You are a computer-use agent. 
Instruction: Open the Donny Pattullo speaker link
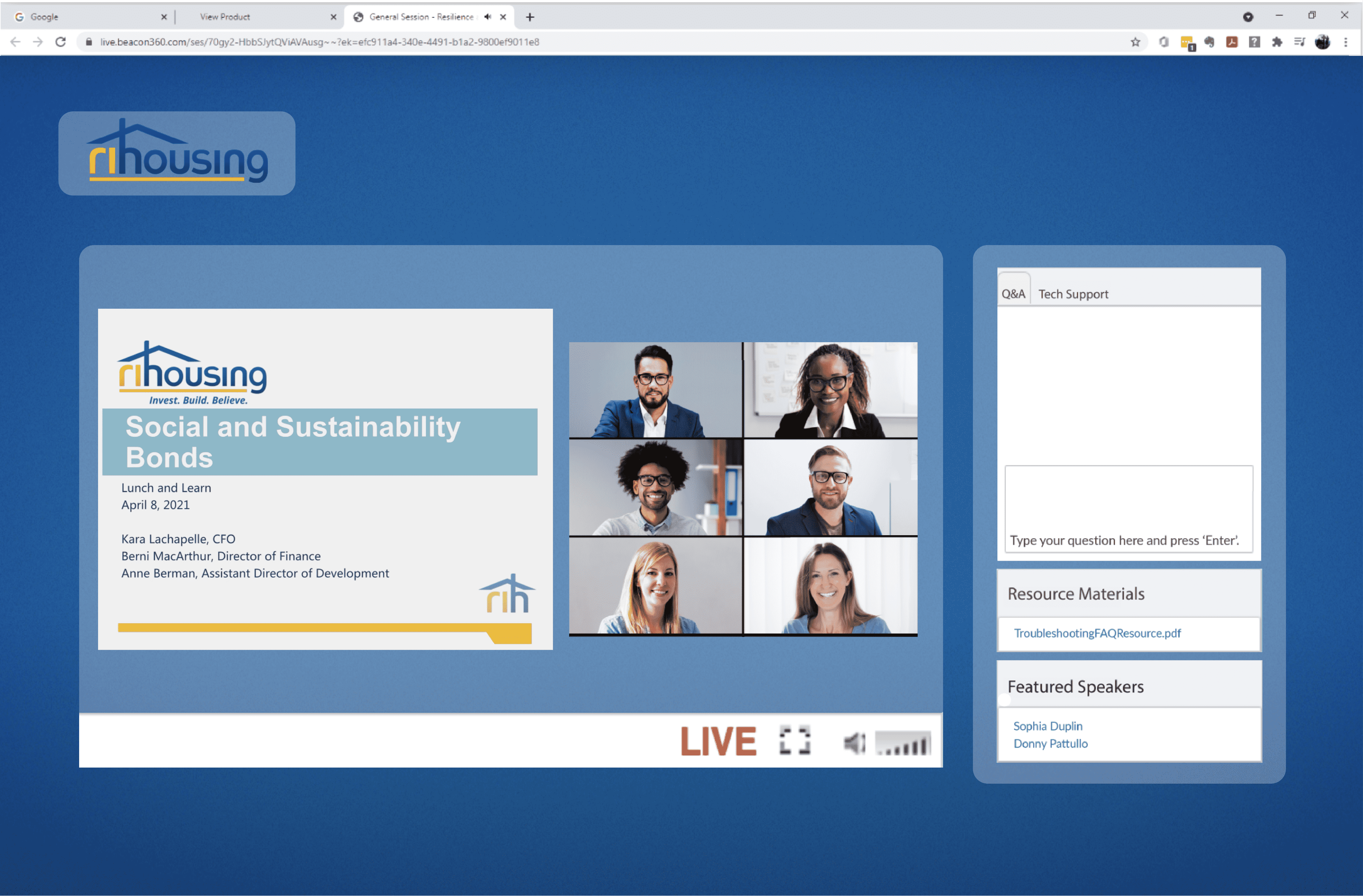[1050, 744]
